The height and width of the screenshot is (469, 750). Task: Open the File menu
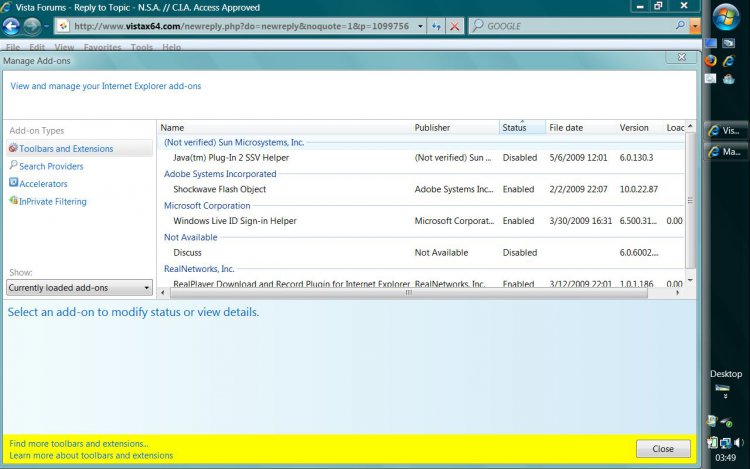(x=13, y=47)
